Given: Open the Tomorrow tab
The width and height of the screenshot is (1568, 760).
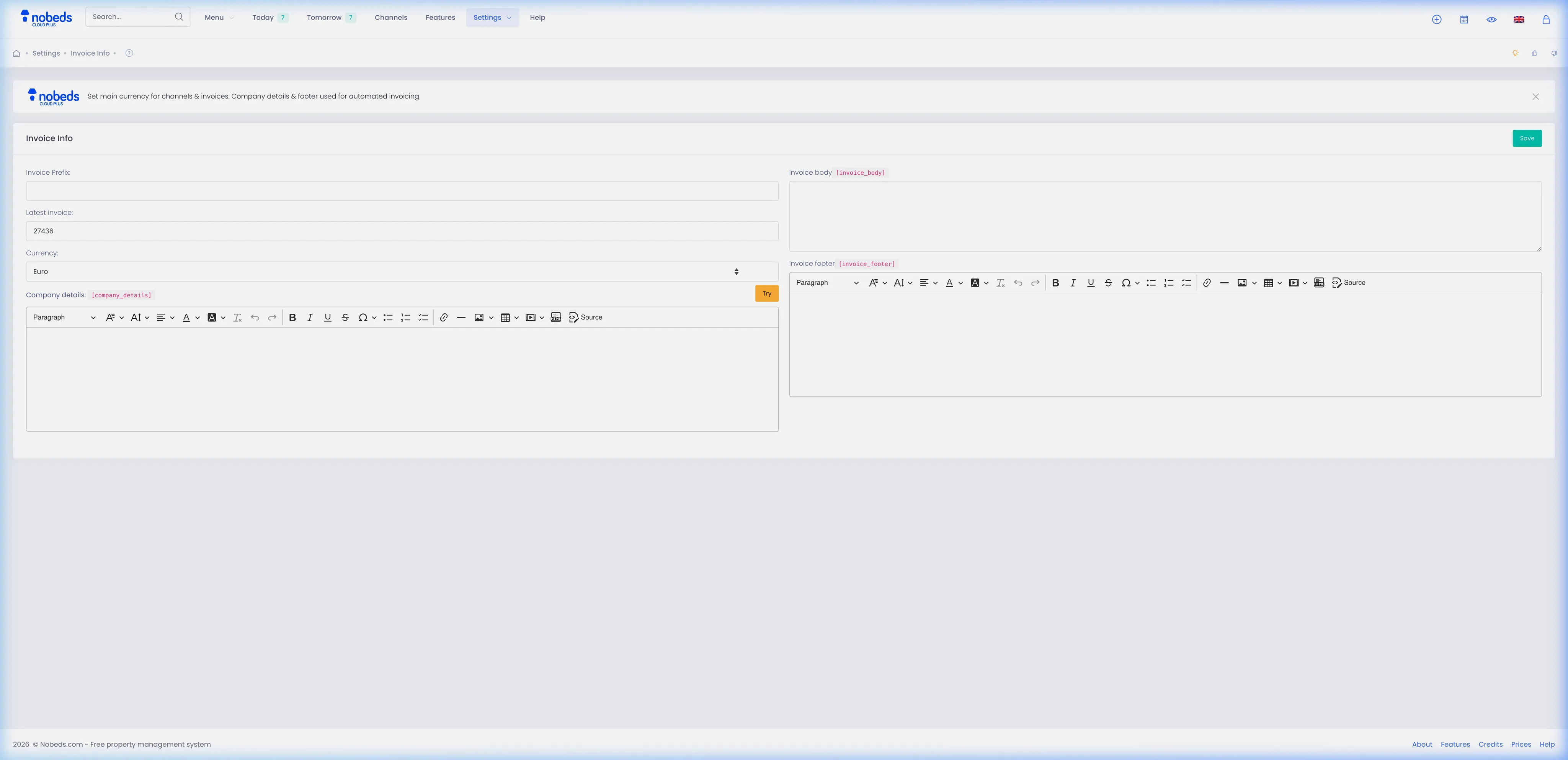Looking at the screenshot, I should 331,18.
